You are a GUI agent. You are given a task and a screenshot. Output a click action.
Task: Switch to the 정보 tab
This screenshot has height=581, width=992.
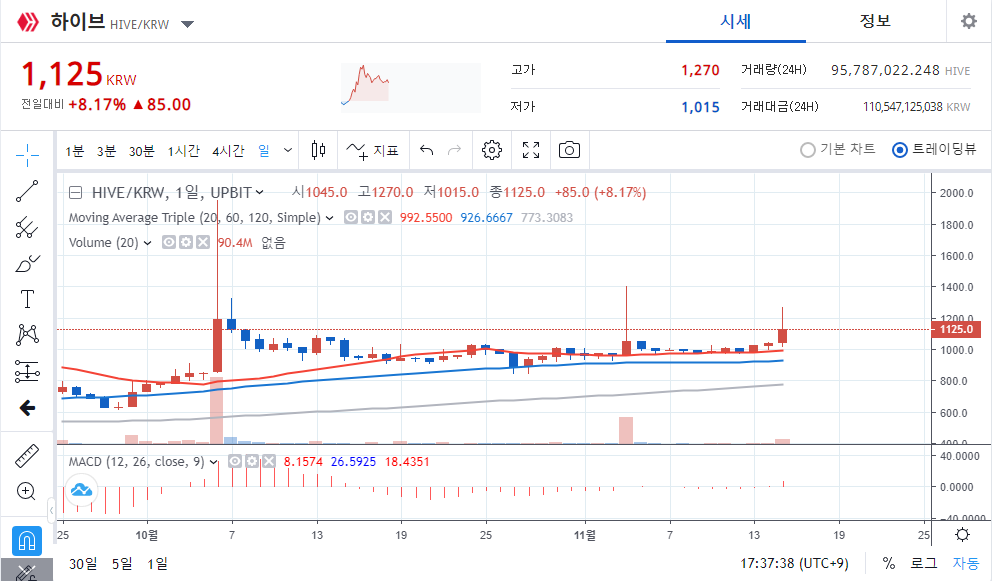point(875,22)
